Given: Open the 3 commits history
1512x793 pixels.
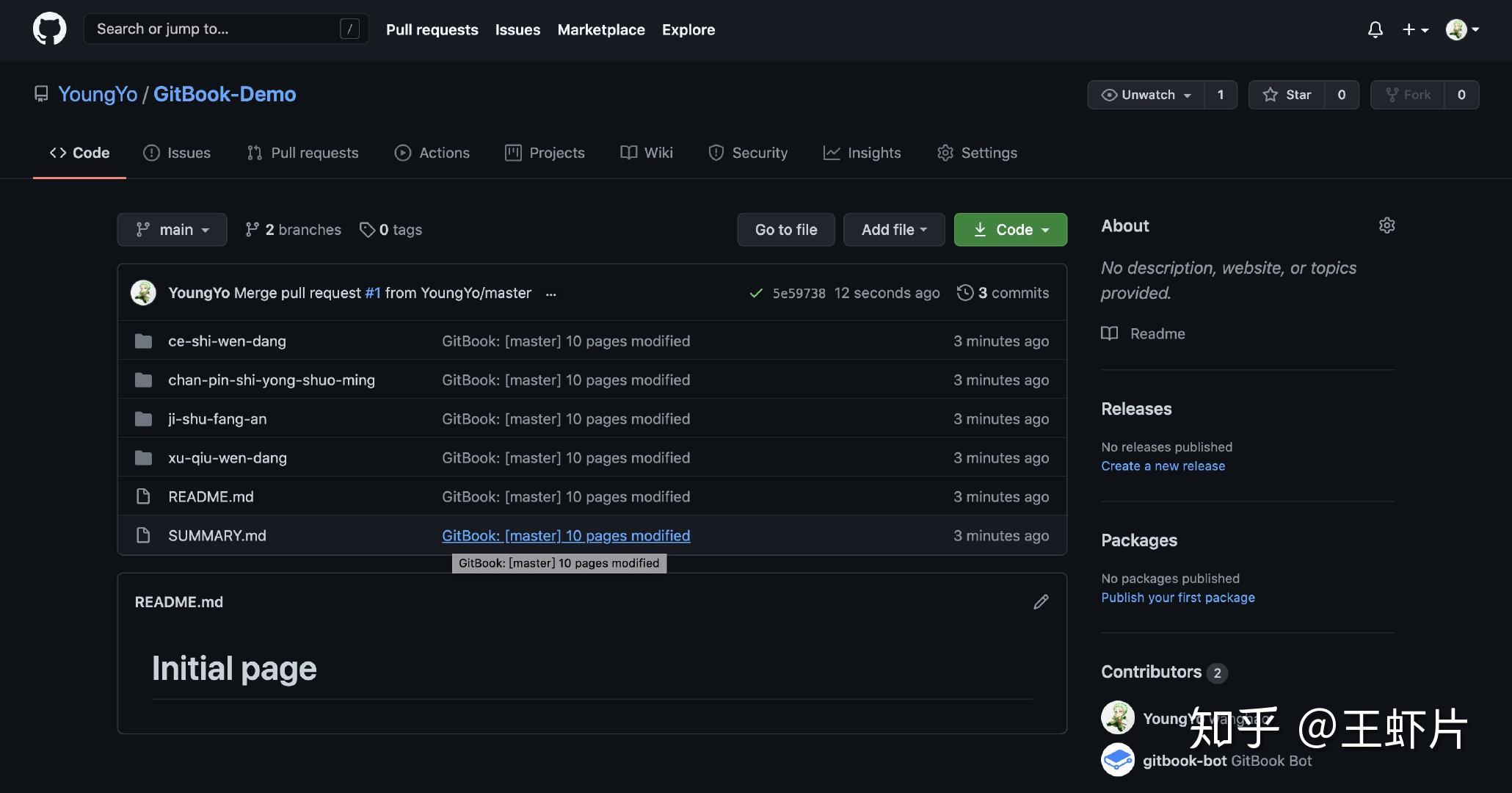Looking at the screenshot, I should pyautogui.click(x=1003, y=293).
